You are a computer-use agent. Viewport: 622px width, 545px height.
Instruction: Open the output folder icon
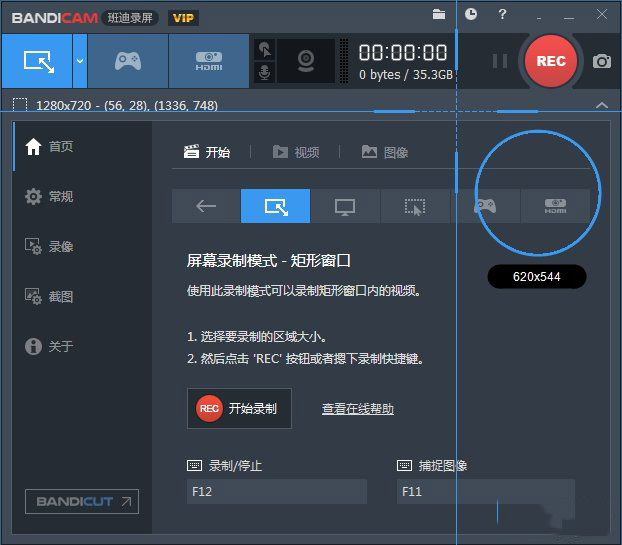pos(438,14)
